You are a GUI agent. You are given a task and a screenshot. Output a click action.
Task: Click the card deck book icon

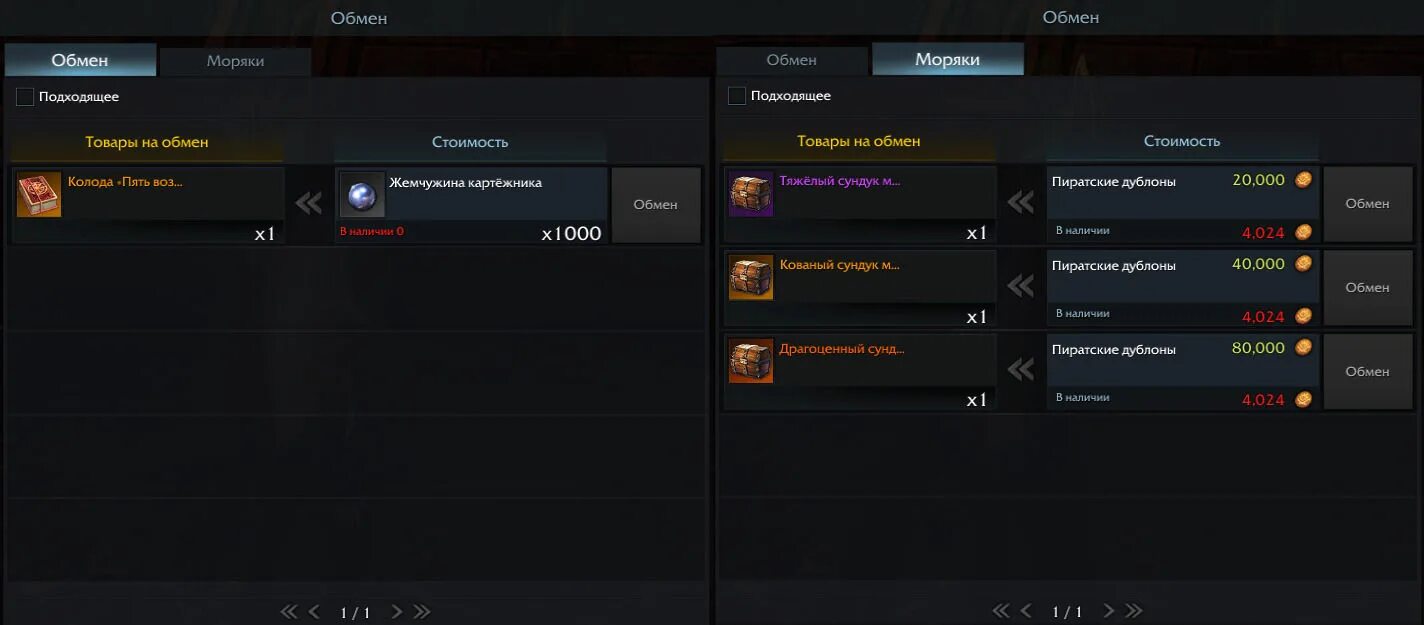39,195
